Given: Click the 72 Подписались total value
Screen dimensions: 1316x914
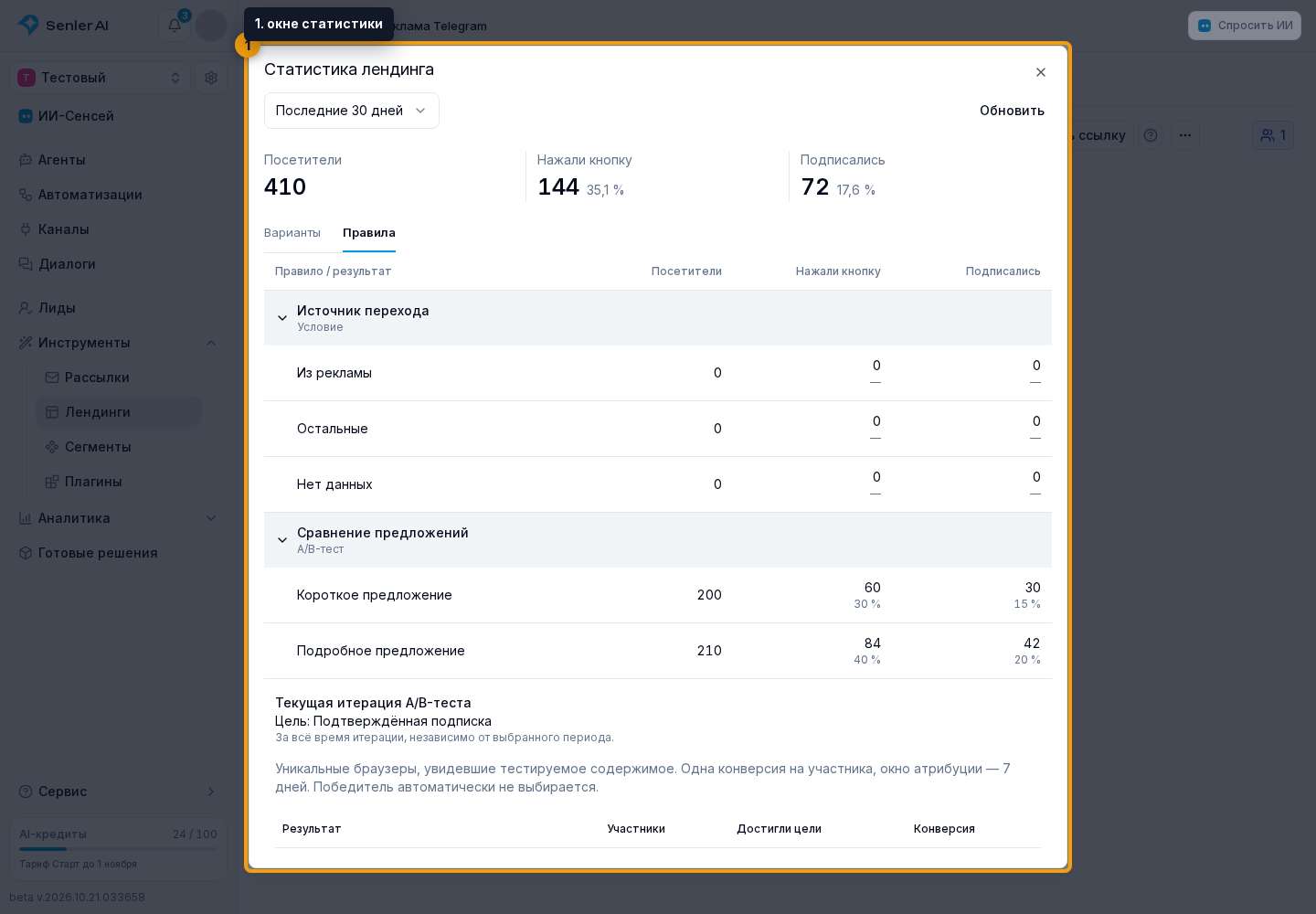Looking at the screenshot, I should coord(815,186).
